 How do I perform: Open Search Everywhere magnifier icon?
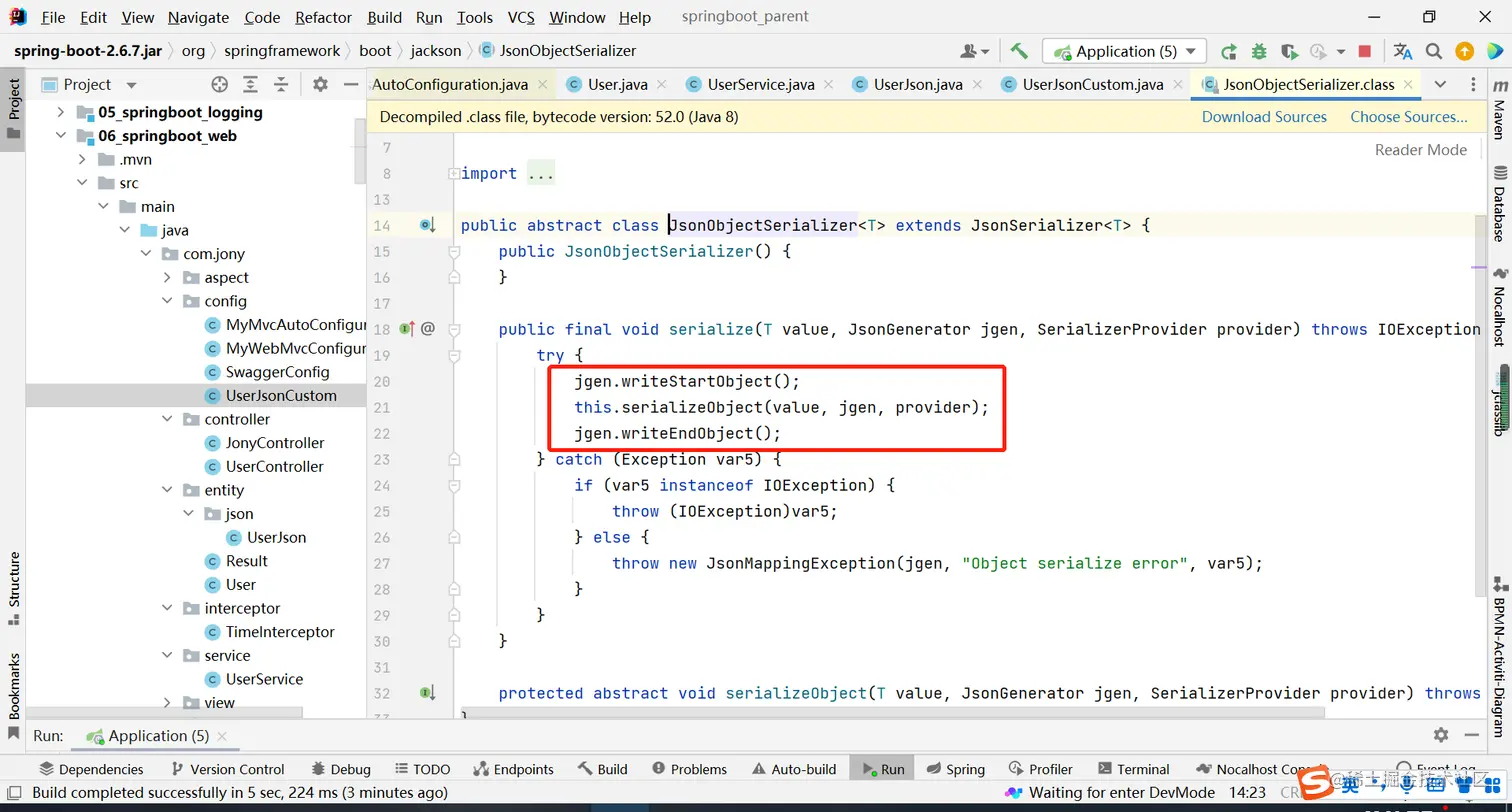coord(1434,51)
